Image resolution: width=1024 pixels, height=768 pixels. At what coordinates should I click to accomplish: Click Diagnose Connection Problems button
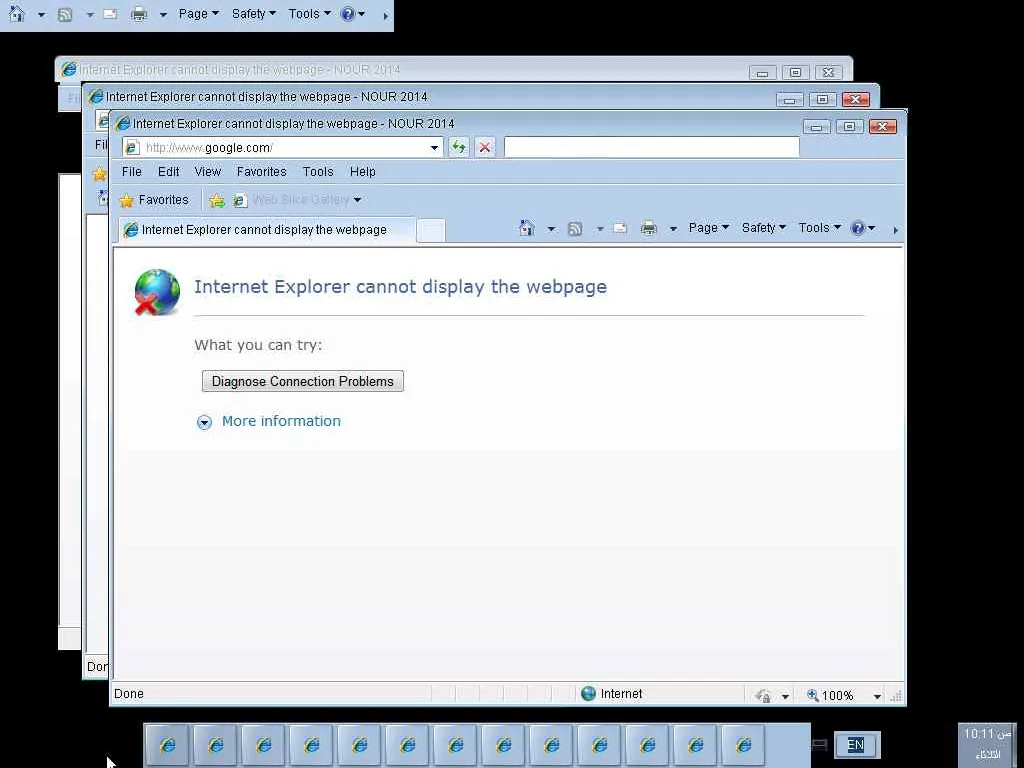pos(302,381)
